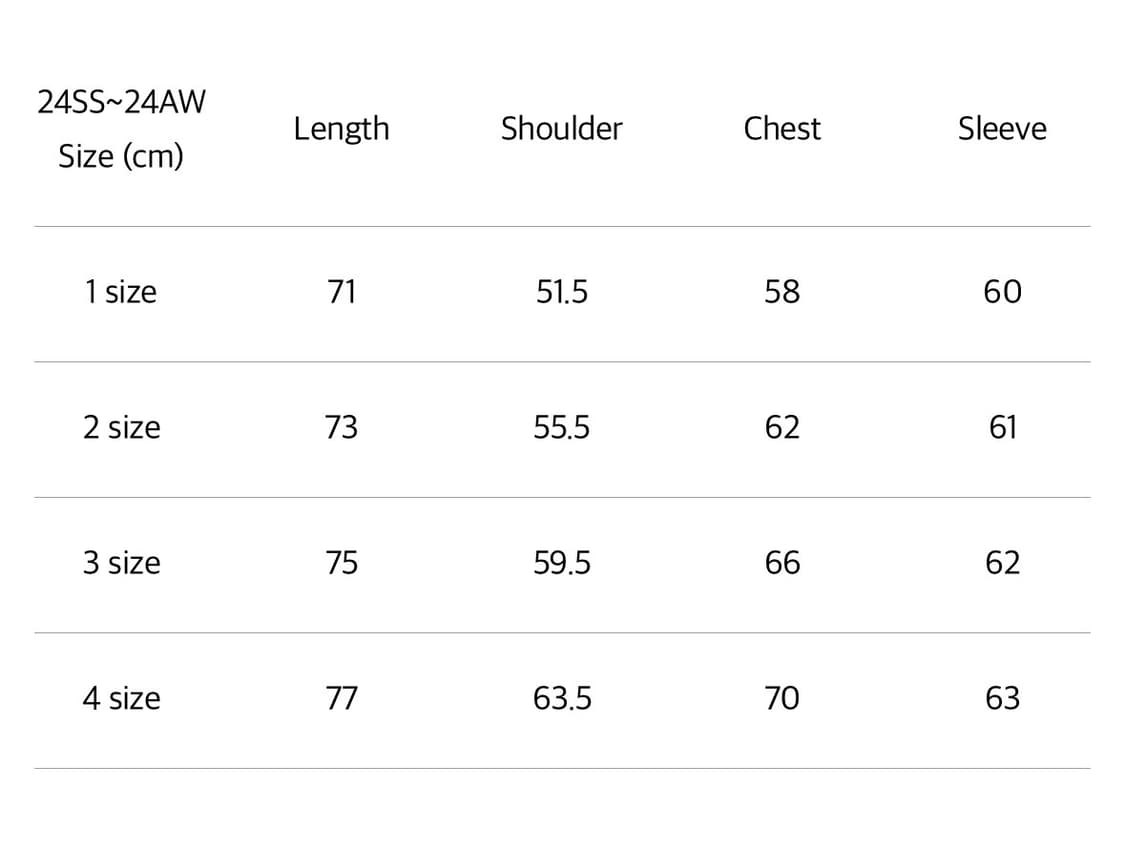Click the Chest column header

[782, 129]
